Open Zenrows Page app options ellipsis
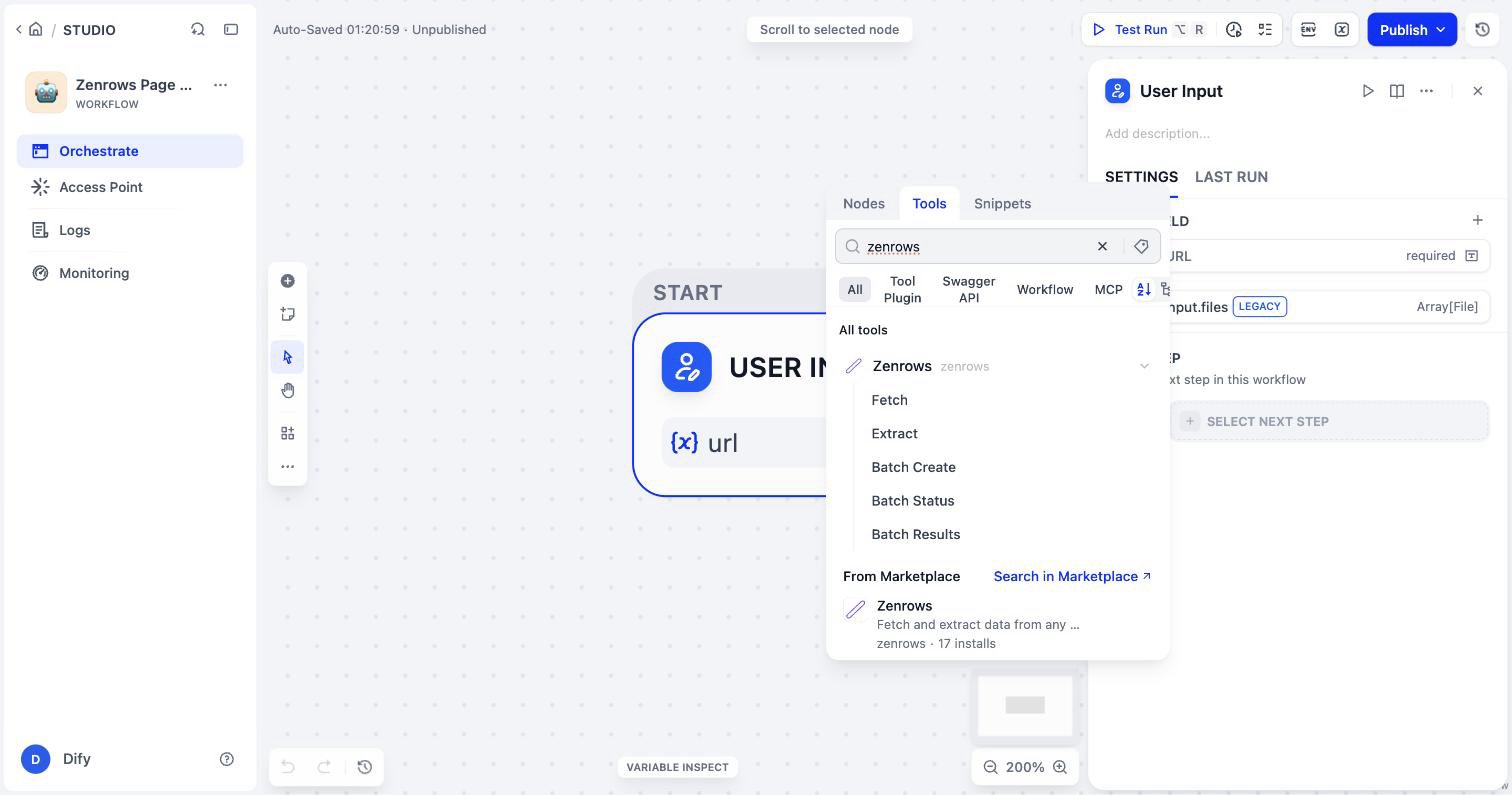 point(221,85)
